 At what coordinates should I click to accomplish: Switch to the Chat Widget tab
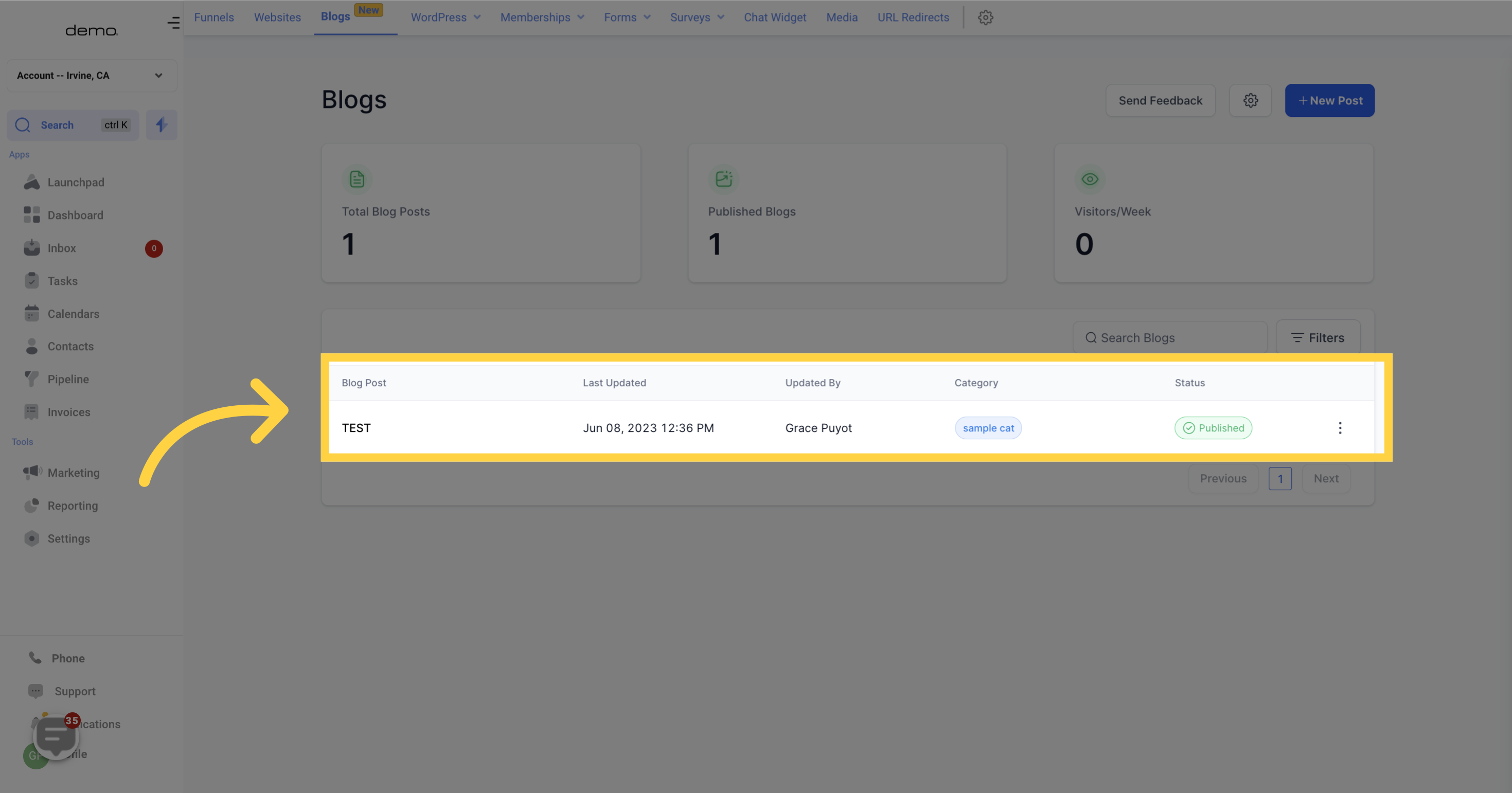click(x=775, y=17)
